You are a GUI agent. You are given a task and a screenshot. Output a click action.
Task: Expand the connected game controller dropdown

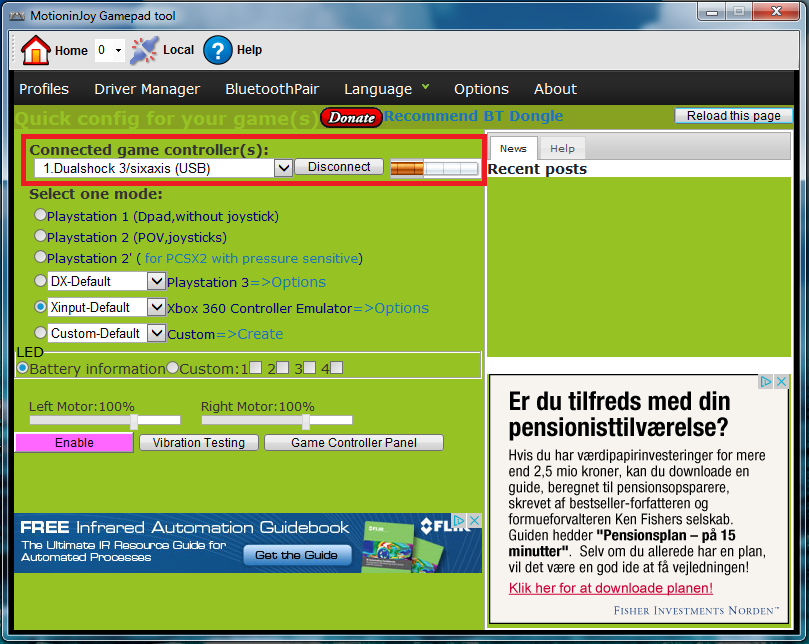coord(283,168)
